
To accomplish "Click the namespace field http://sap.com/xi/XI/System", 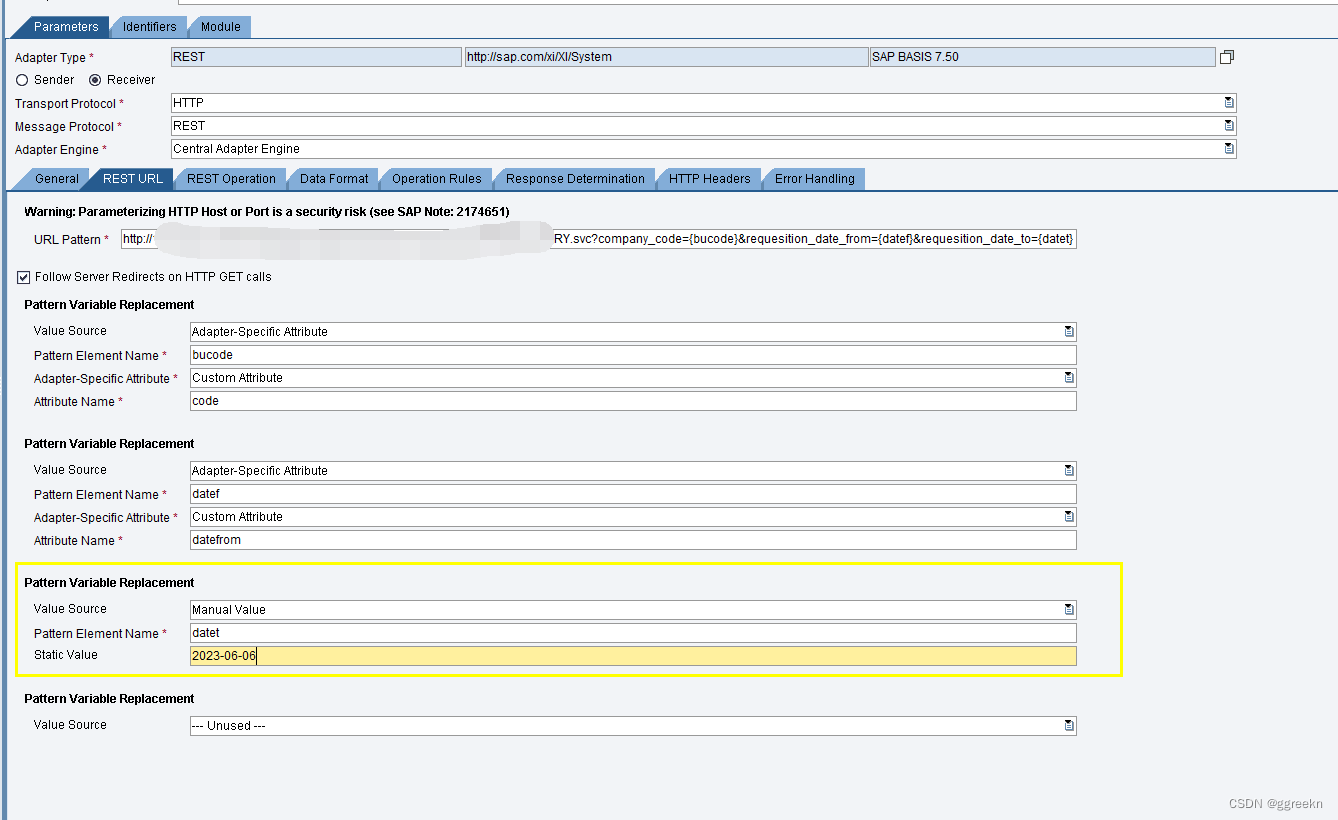I will click(x=666, y=57).
